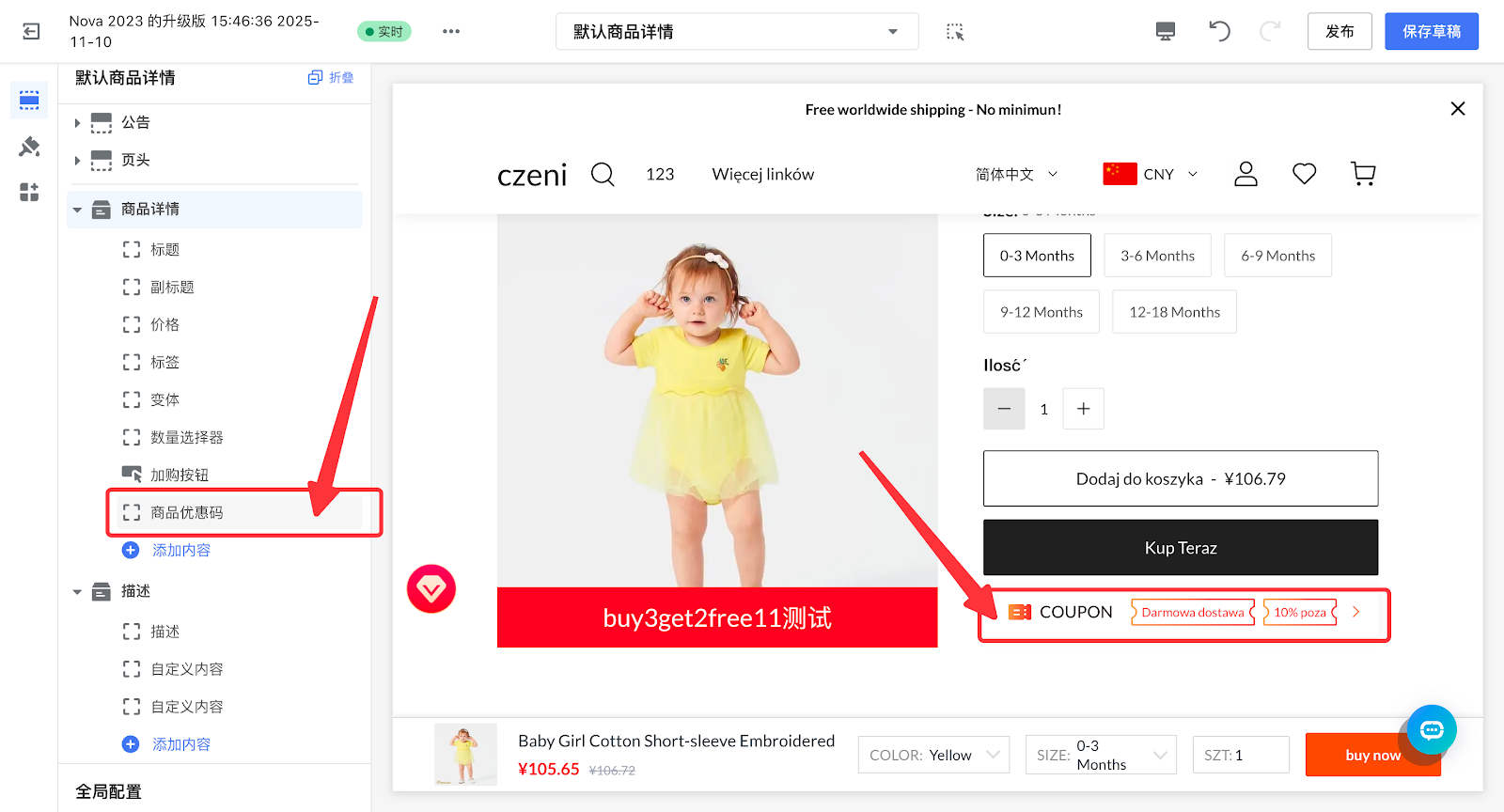Click the undo arrow icon
The width and height of the screenshot is (1504, 812).
(1219, 31)
